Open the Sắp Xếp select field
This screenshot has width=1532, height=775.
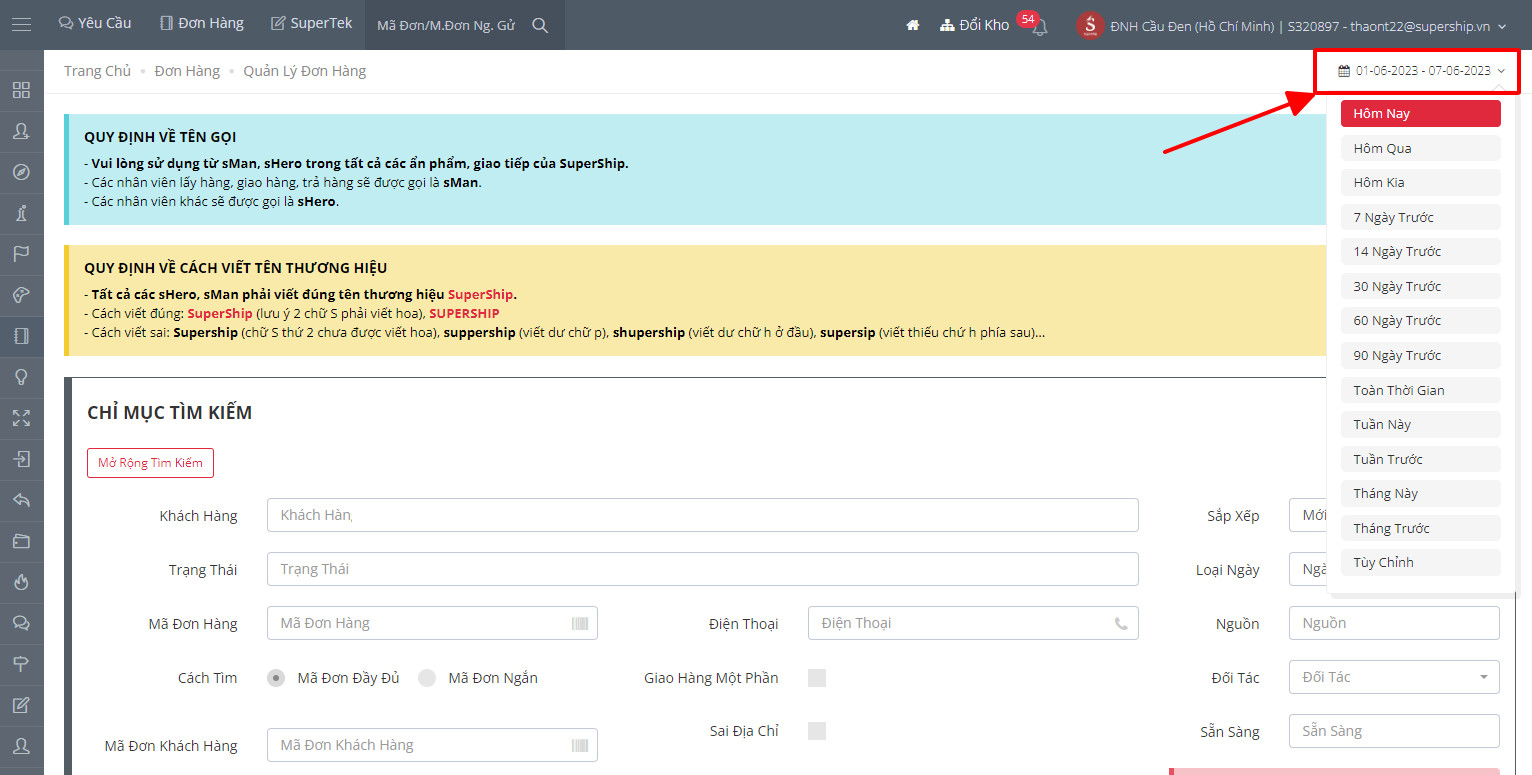point(1308,515)
